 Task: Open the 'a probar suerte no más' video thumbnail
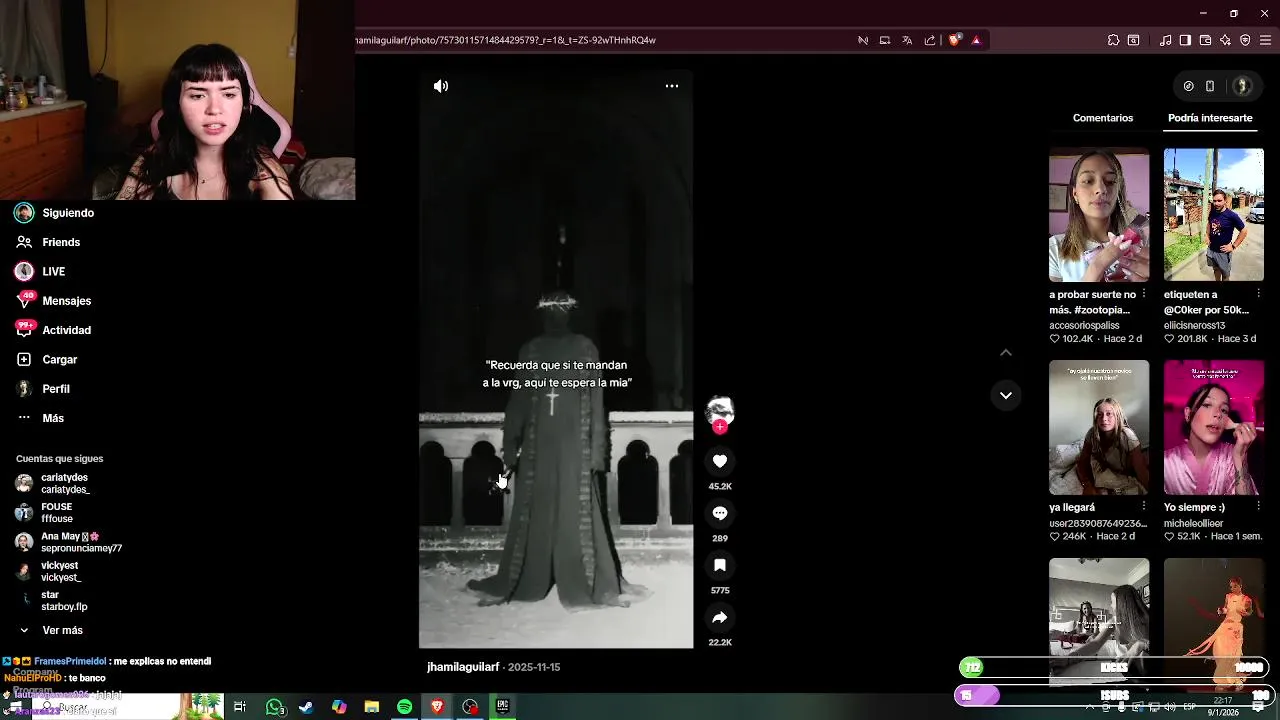tap(1099, 215)
